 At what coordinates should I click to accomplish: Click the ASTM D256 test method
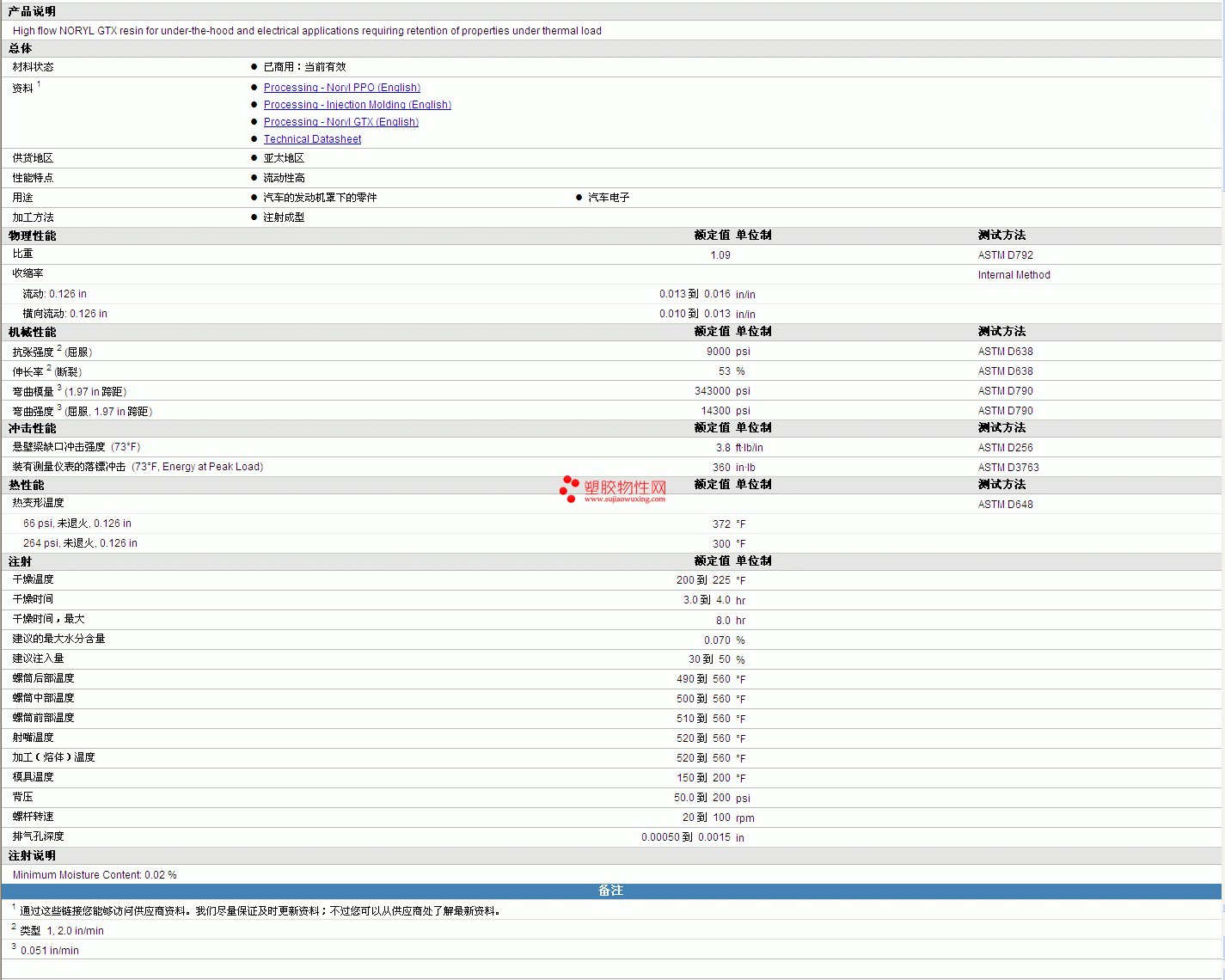1006,448
